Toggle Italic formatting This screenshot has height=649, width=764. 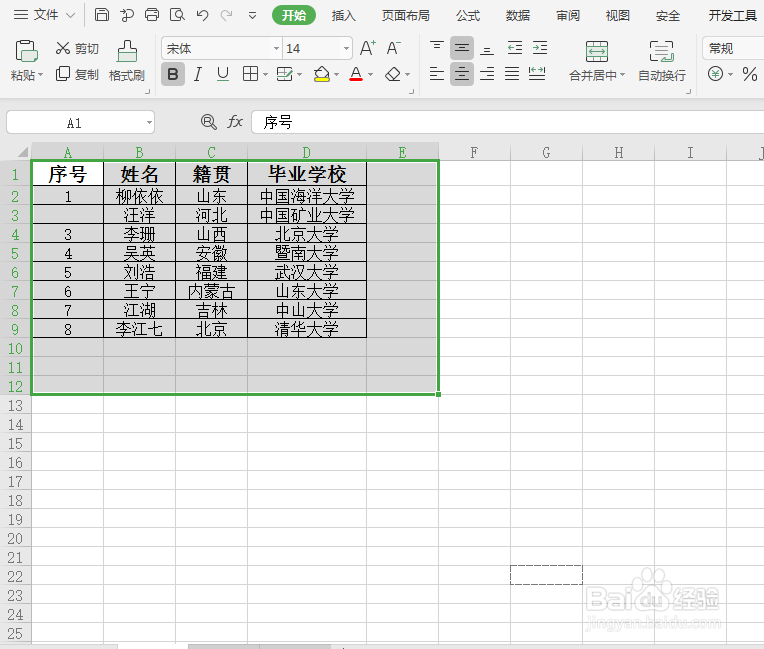click(x=197, y=74)
